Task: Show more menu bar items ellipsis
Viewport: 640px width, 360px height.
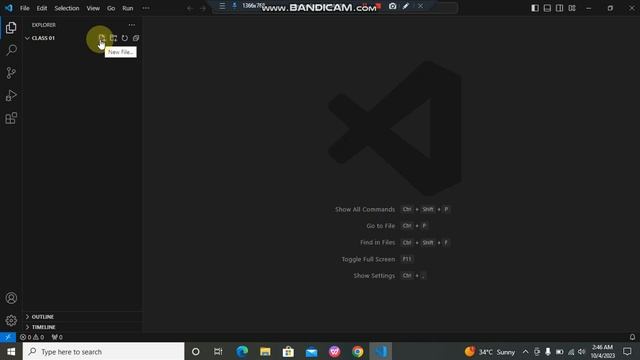Action: [146, 8]
